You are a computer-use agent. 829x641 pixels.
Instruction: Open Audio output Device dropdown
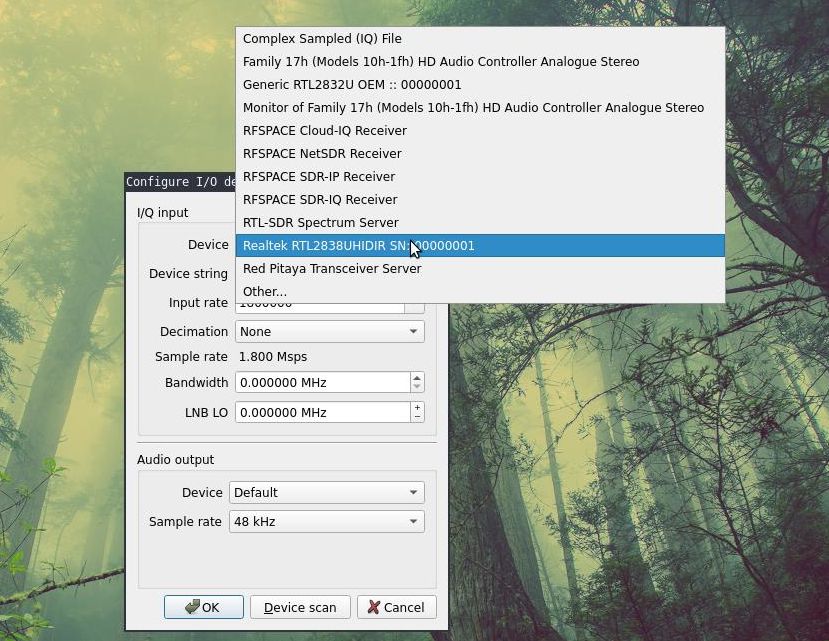tap(326, 492)
